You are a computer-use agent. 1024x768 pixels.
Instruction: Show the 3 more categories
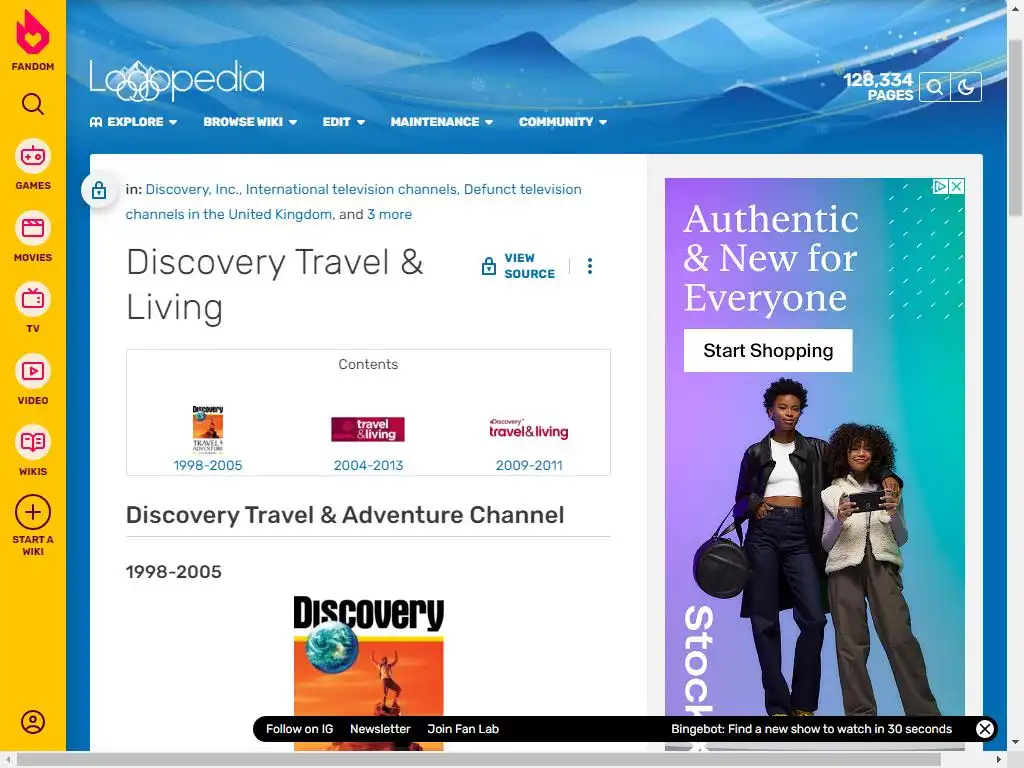coord(389,214)
